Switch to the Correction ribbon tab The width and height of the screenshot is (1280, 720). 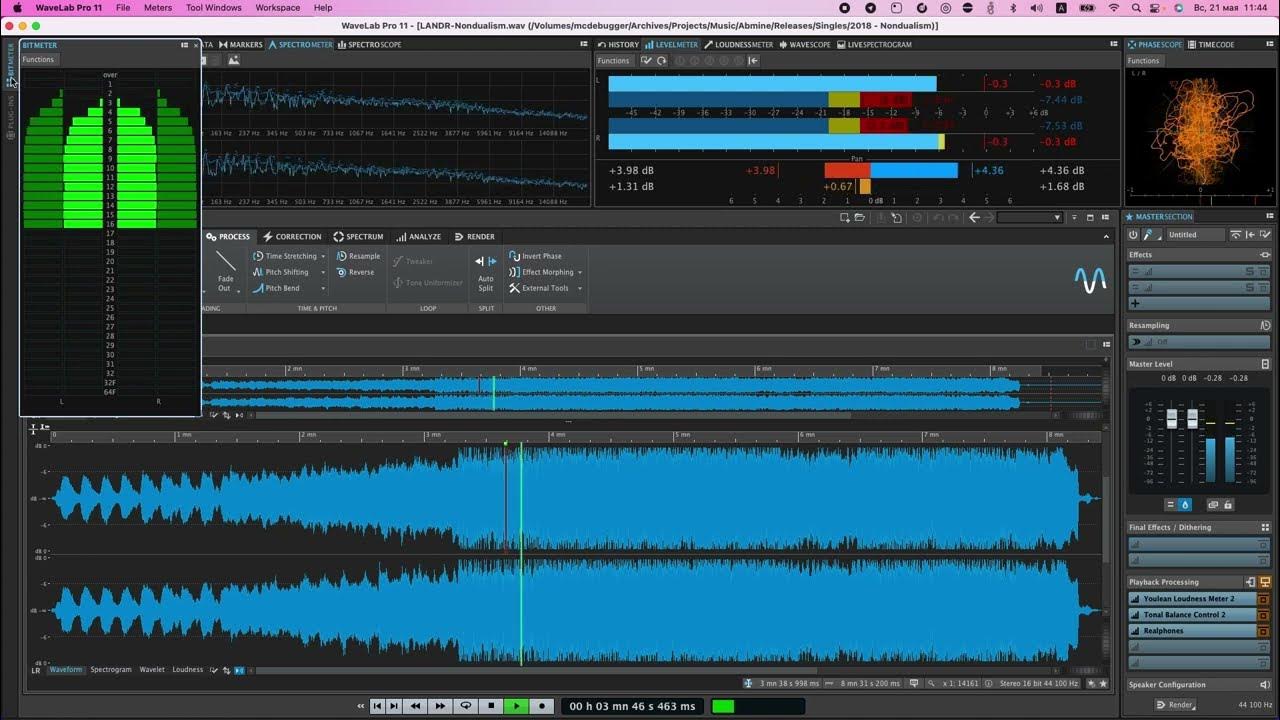(292, 237)
